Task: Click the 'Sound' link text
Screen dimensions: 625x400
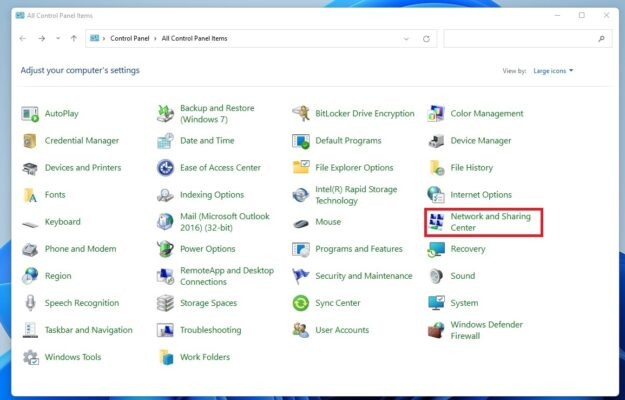Action: (463, 276)
